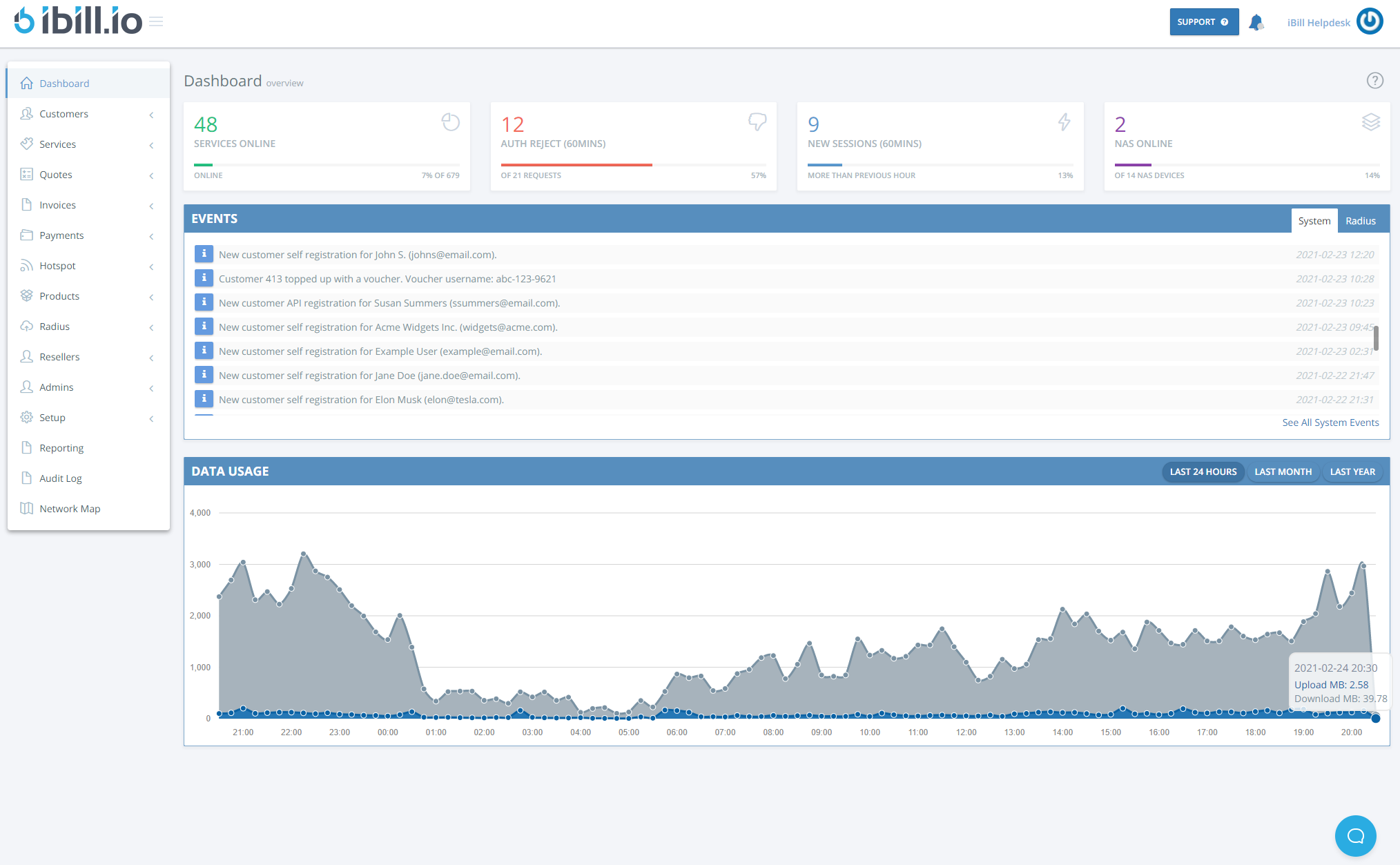Screen dimensions: 1400x865
Task: Open the hamburger menu beside the logo
Action: click(156, 21)
